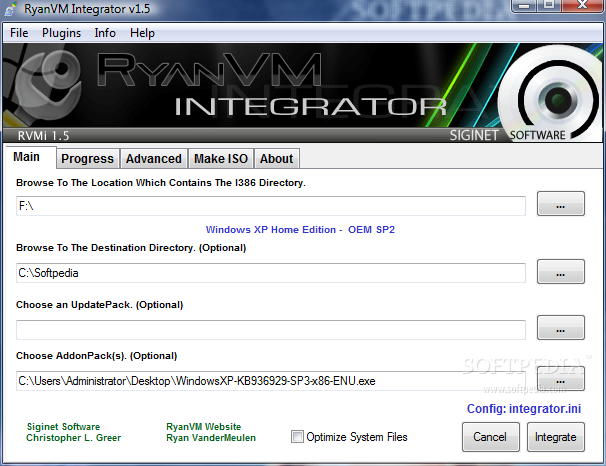Close the RyanVM Integrator window
The width and height of the screenshot is (606, 466).
point(582,5)
